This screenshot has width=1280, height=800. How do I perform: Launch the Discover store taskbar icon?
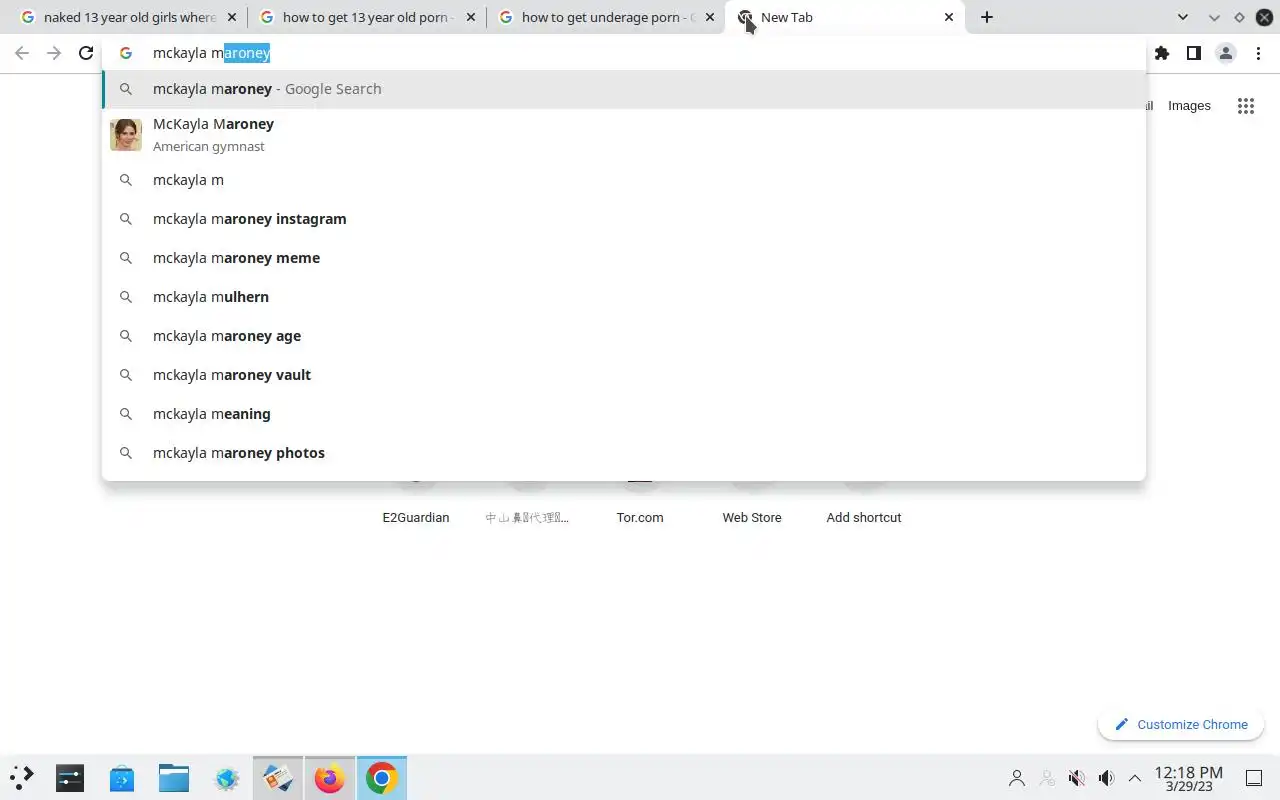[x=122, y=778]
